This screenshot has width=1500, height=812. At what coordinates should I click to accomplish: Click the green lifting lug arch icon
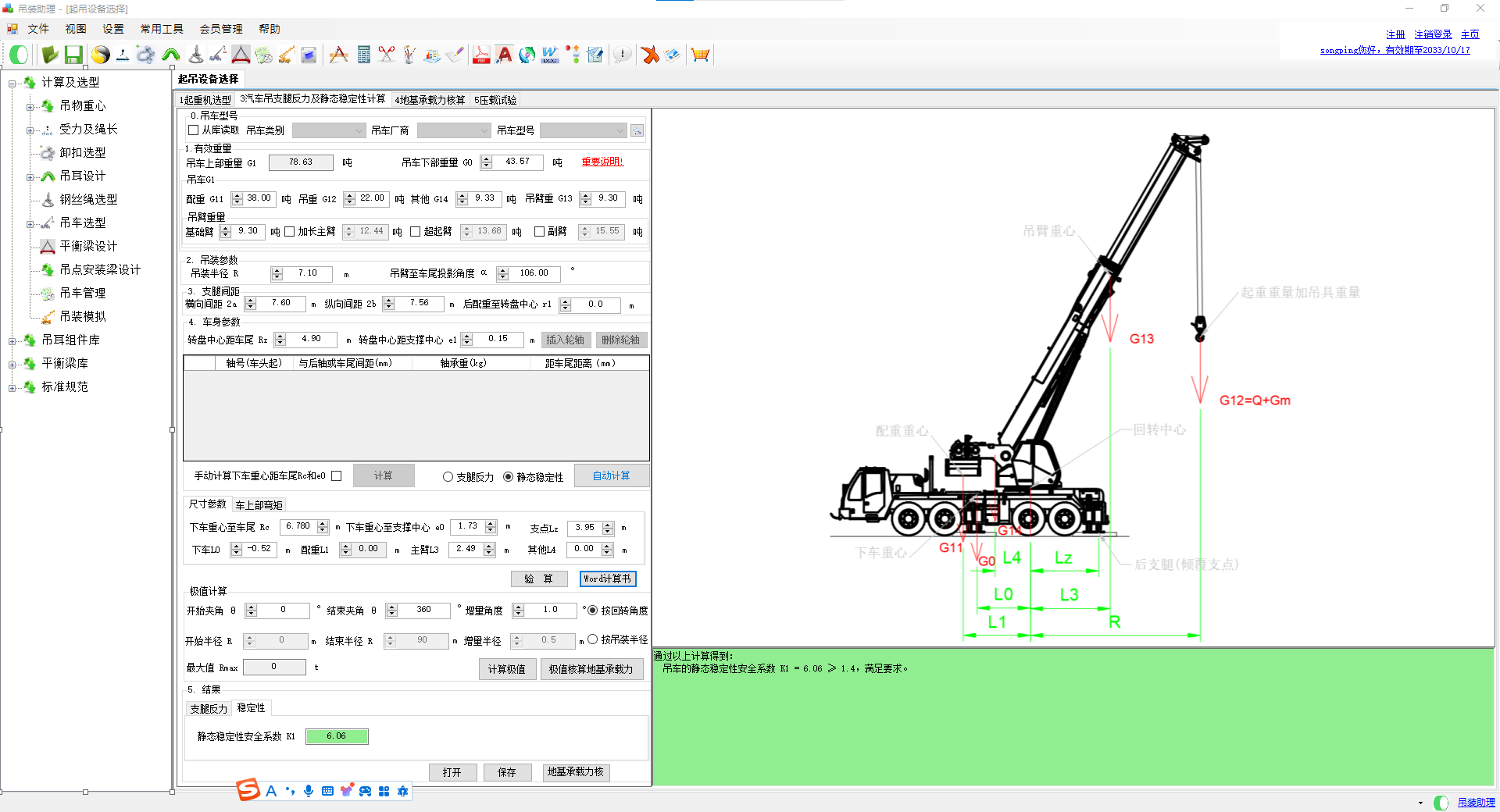pos(171,55)
